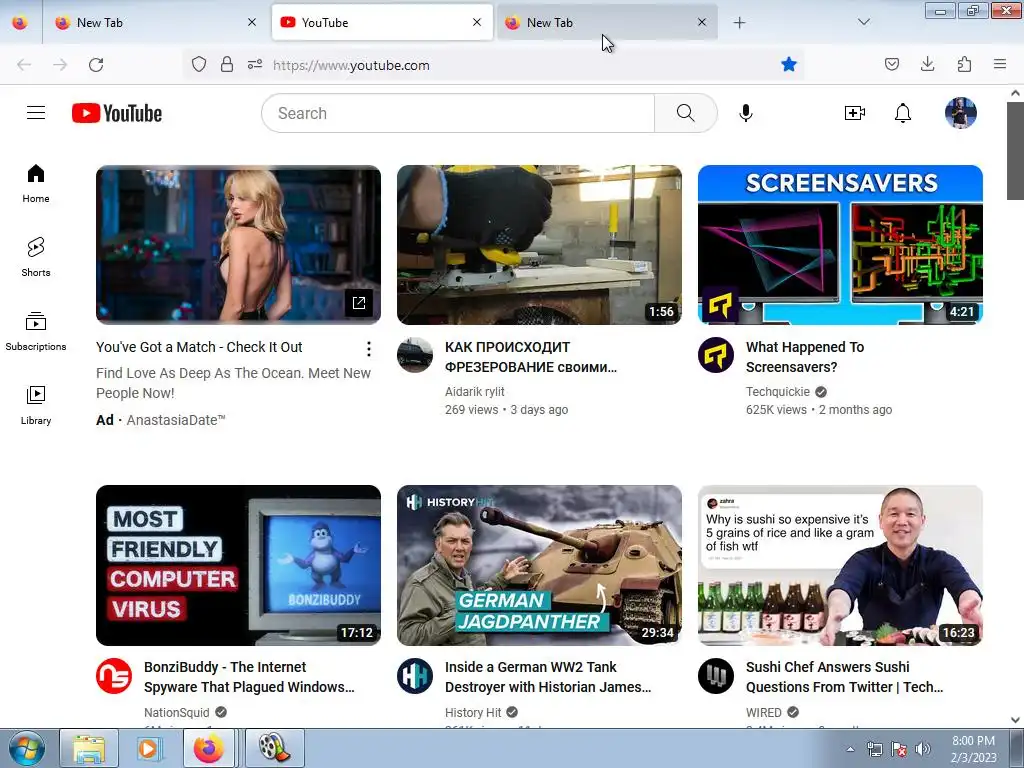Visit NationSquid channel name
Screen dimensions: 1024x768
click(x=176, y=712)
